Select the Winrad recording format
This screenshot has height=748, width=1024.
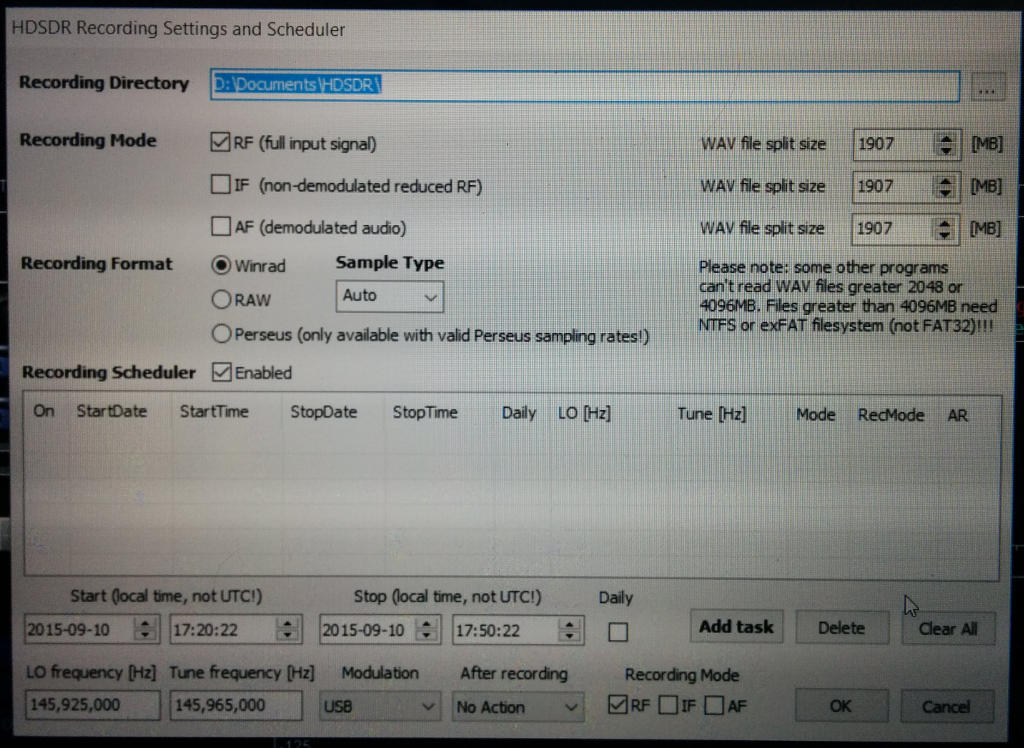click(x=221, y=265)
